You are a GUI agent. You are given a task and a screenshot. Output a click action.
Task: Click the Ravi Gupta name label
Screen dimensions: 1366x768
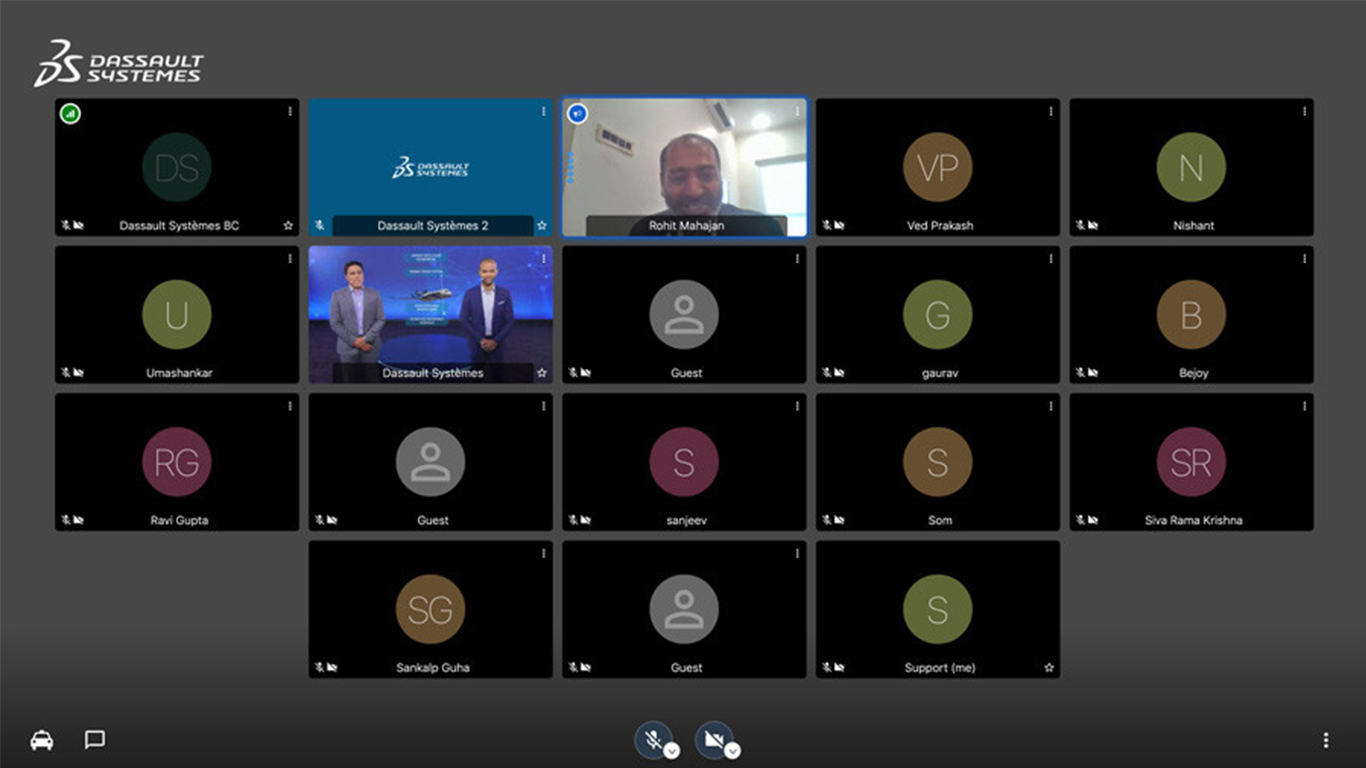pyautogui.click(x=179, y=520)
